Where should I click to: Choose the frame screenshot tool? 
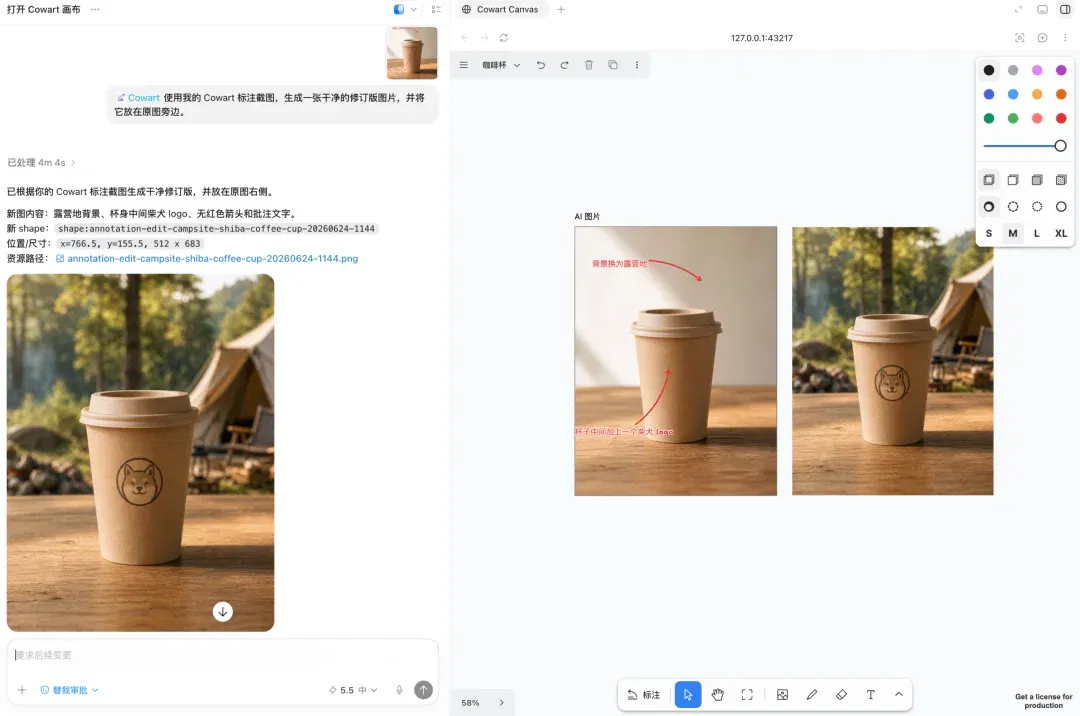click(x=747, y=695)
